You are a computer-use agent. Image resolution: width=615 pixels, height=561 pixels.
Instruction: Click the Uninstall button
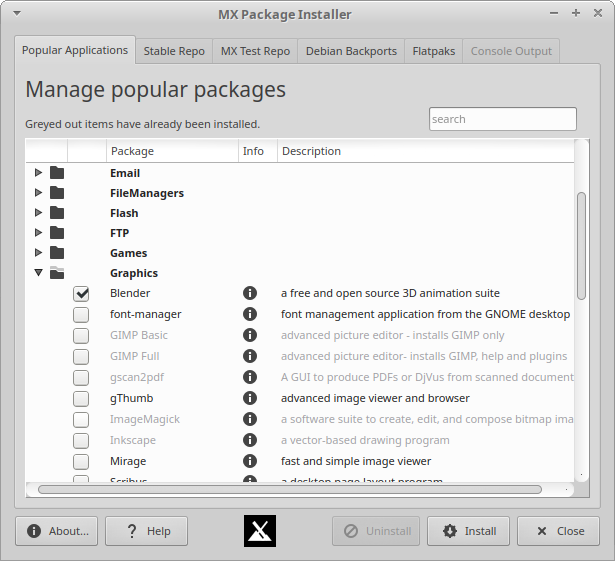pos(376,531)
